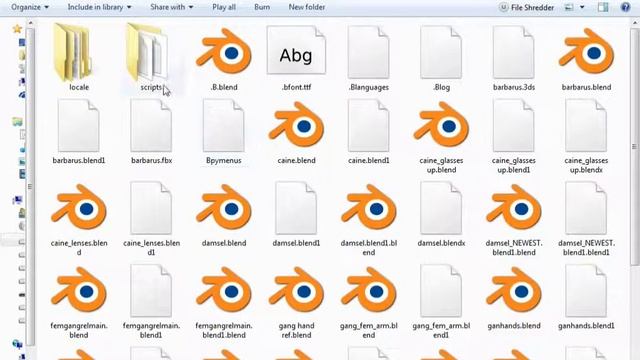
Task: Select the damsel.blendx file
Action: (441, 215)
